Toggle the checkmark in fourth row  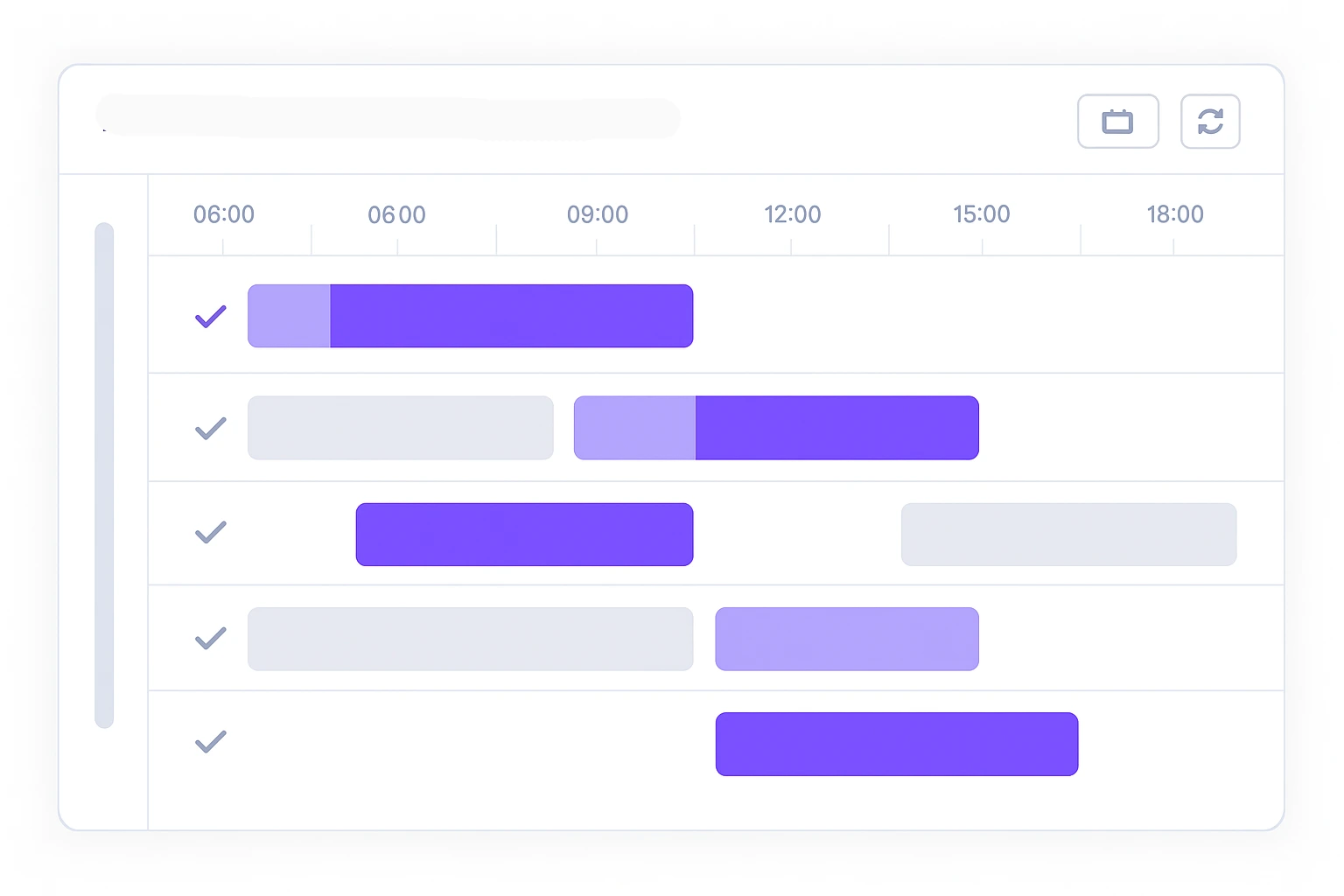(210, 638)
